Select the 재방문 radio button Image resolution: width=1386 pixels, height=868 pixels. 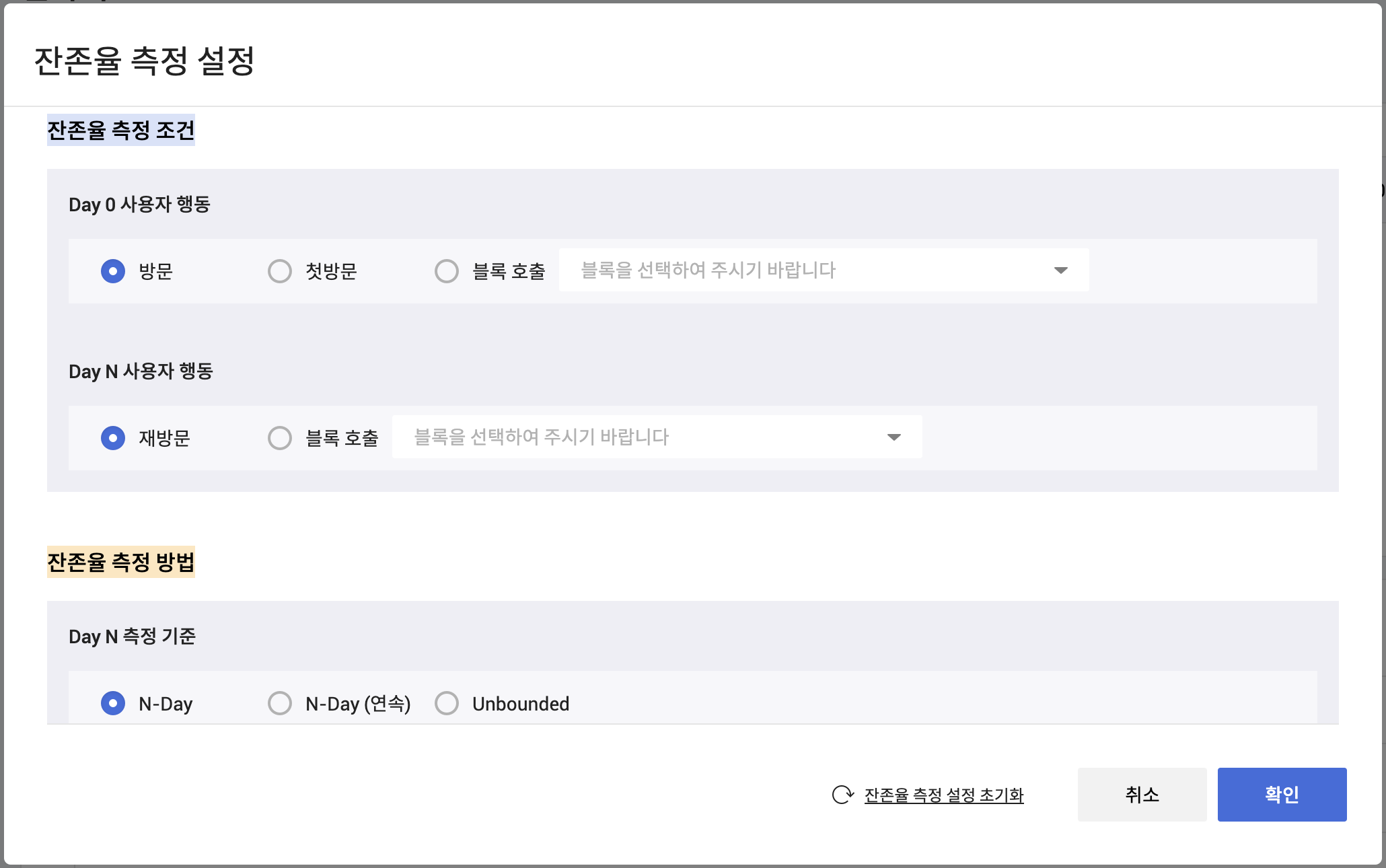tap(113, 438)
